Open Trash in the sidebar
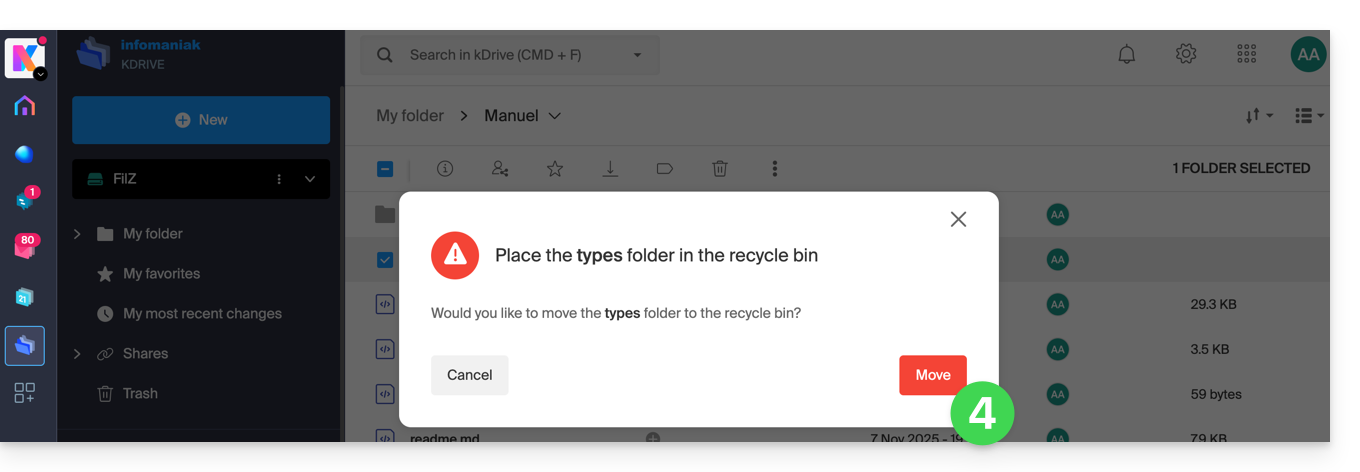Viewport: 1360px width, 472px height. [x=139, y=394]
